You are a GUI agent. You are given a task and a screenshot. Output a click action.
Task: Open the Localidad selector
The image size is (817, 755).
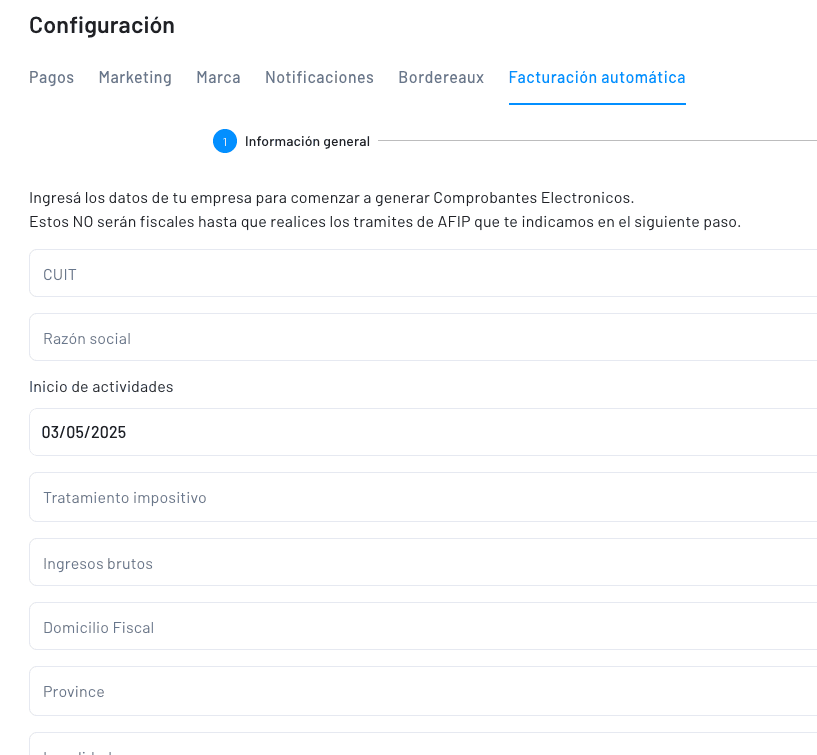(x=420, y=748)
